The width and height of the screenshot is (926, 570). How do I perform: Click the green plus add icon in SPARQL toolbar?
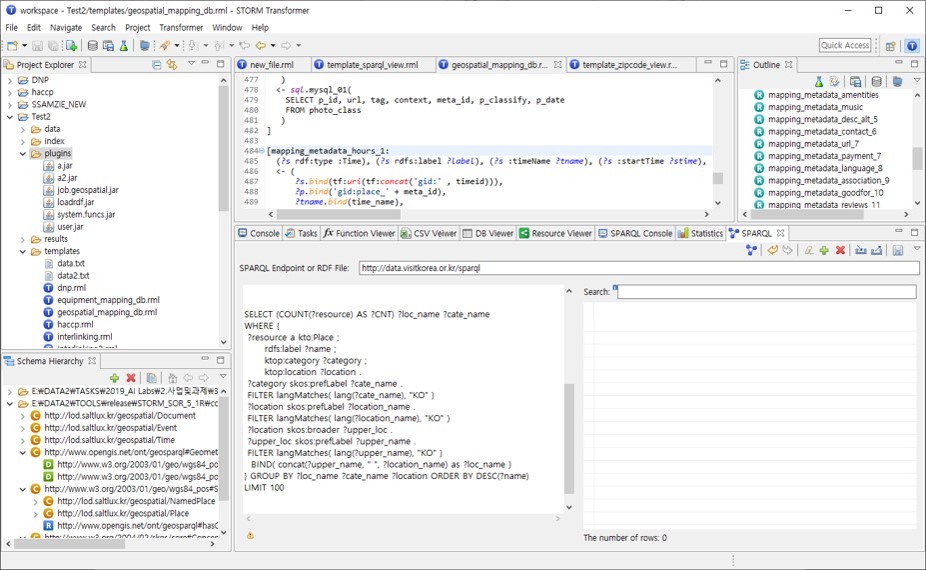coord(824,250)
